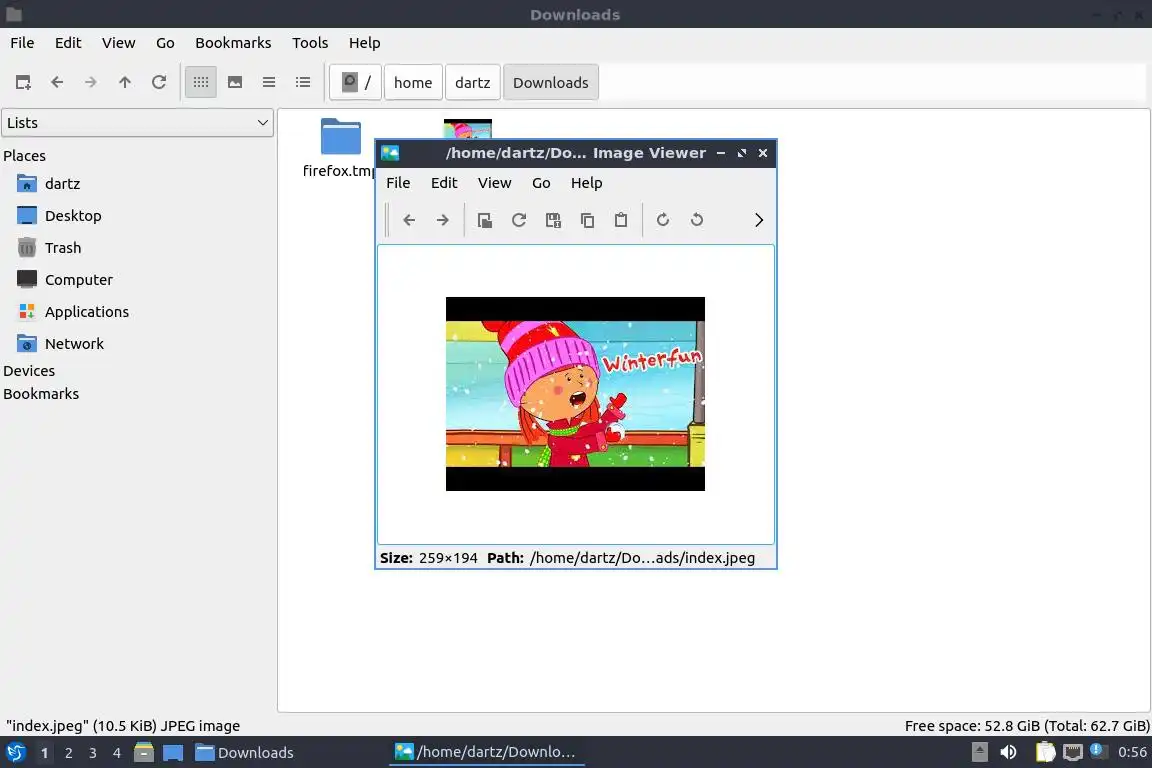This screenshot has height=768, width=1152.
Task: Click the Save As icon in Image Viewer
Action: click(553, 220)
